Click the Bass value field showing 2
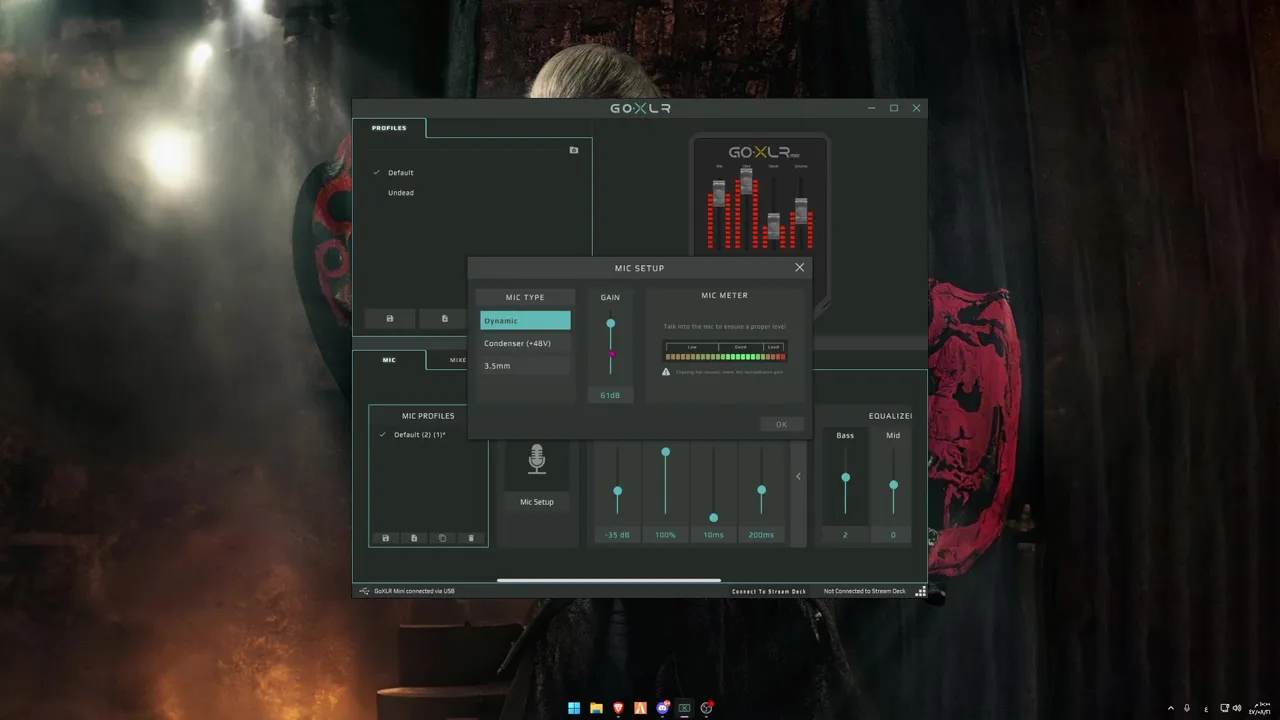This screenshot has width=1280, height=720. pyautogui.click(x=845, y=535)
